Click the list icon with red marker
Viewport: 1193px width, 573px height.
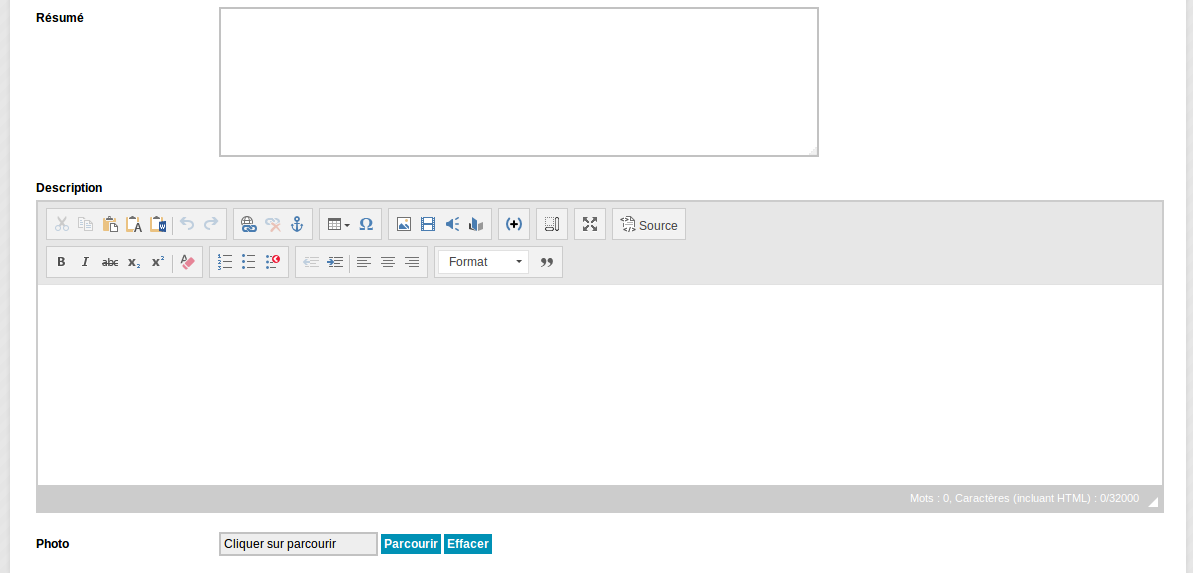point(273,262)
